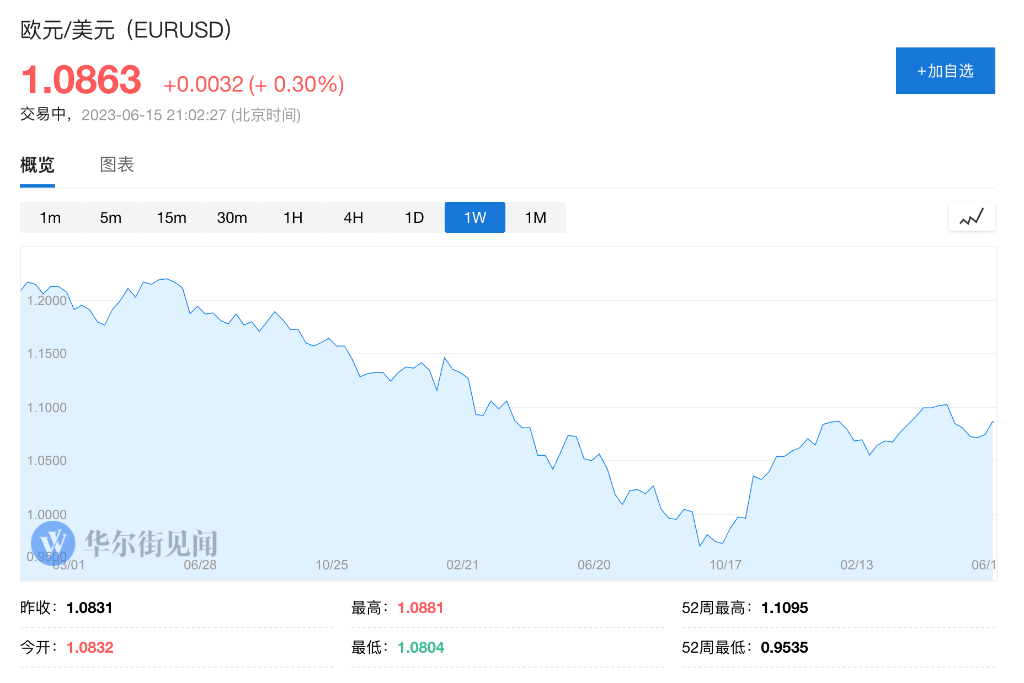The width and height of the screenshot is (1024, 683).
Task: Open the 图表 tab
Action: (x=117, y=165)
